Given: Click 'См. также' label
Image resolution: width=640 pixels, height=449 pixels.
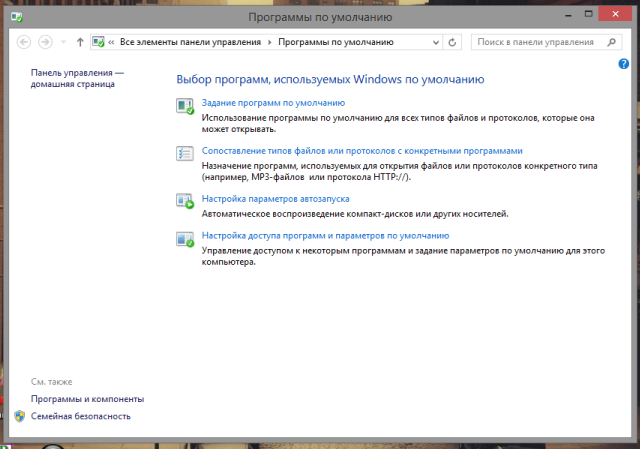Looking at the screenshot, I should coord(51,382).
